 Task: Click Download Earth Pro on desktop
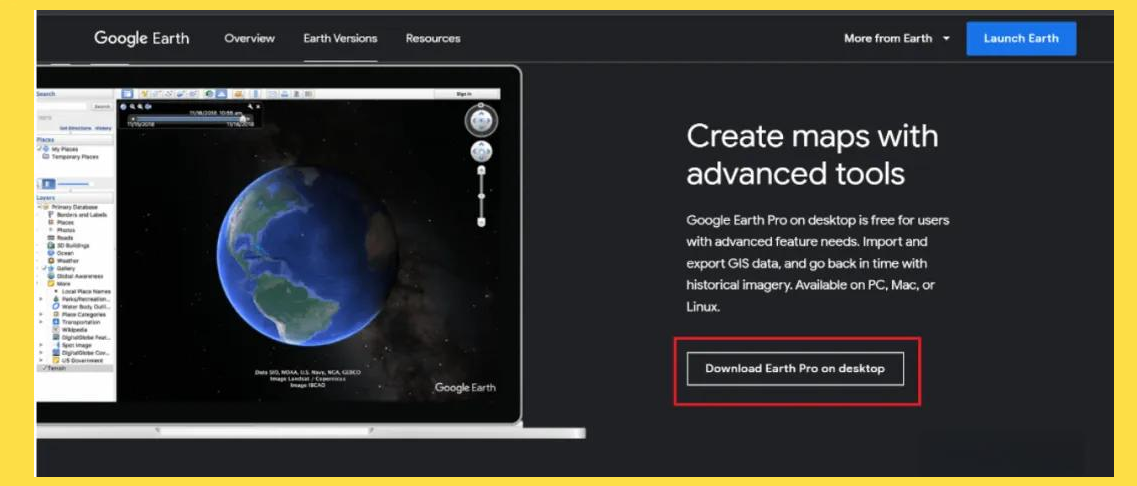coord(795,368)
